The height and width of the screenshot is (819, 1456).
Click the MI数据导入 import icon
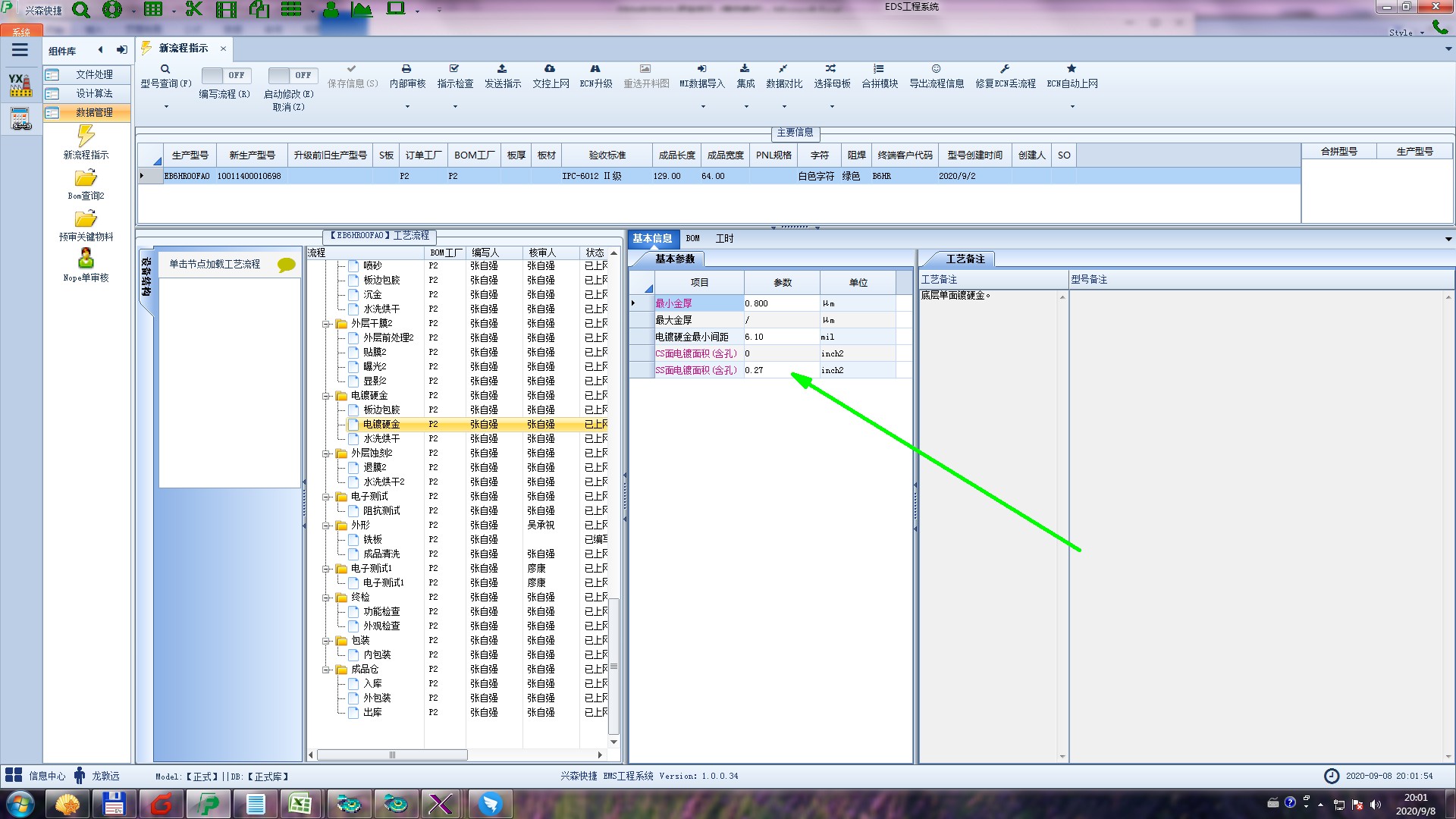pos(701,69)
